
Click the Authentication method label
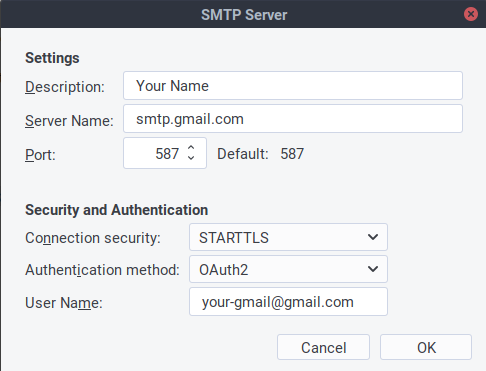point(102,270)
